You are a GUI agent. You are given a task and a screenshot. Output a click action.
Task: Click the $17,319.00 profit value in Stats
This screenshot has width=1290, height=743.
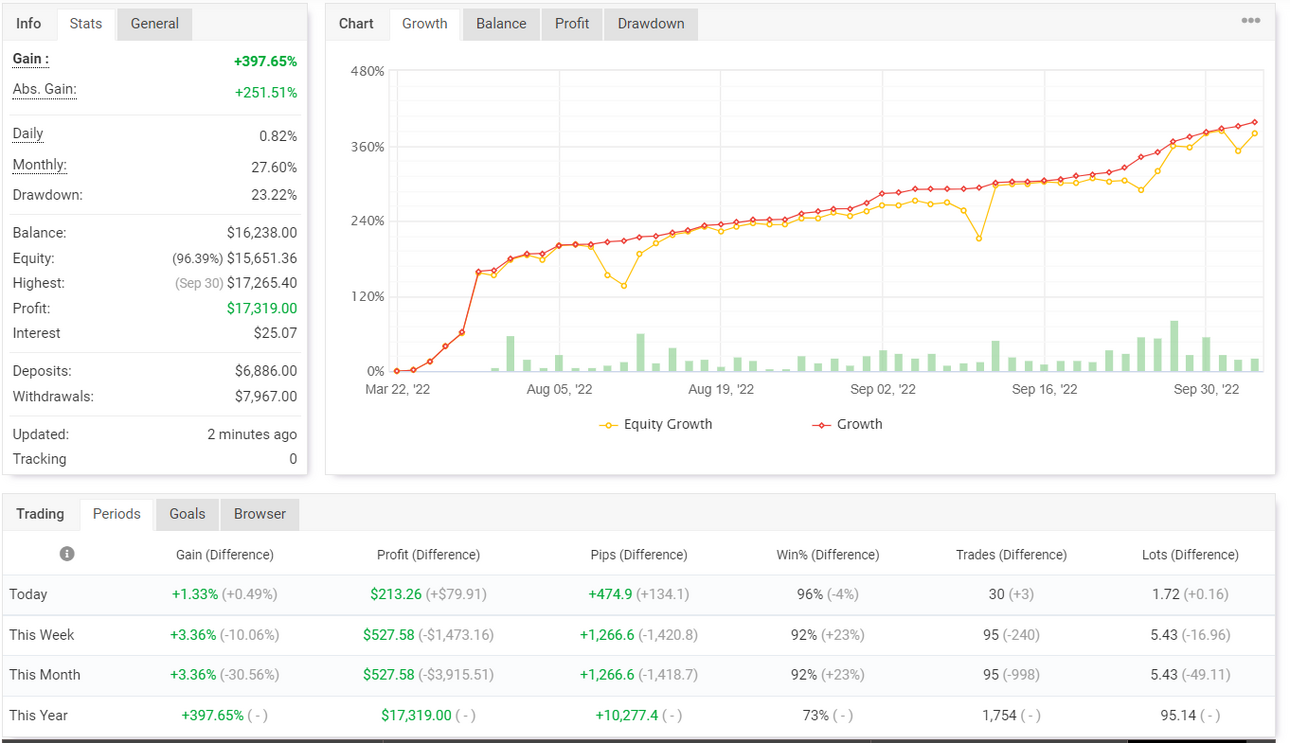coord(262,309)
